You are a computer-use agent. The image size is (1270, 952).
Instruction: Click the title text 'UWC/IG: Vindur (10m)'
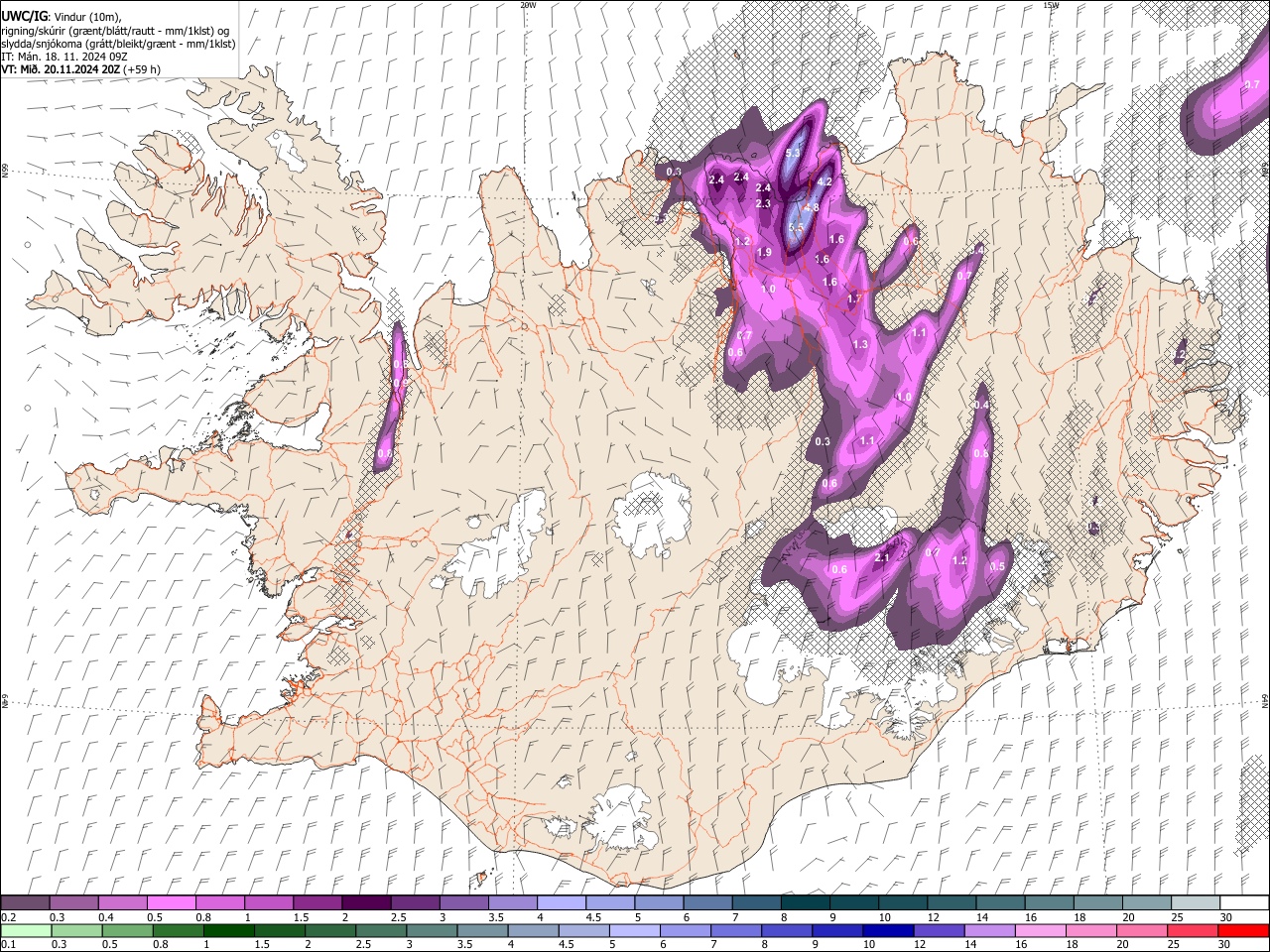pyautogui.click(x=62, y=16)
